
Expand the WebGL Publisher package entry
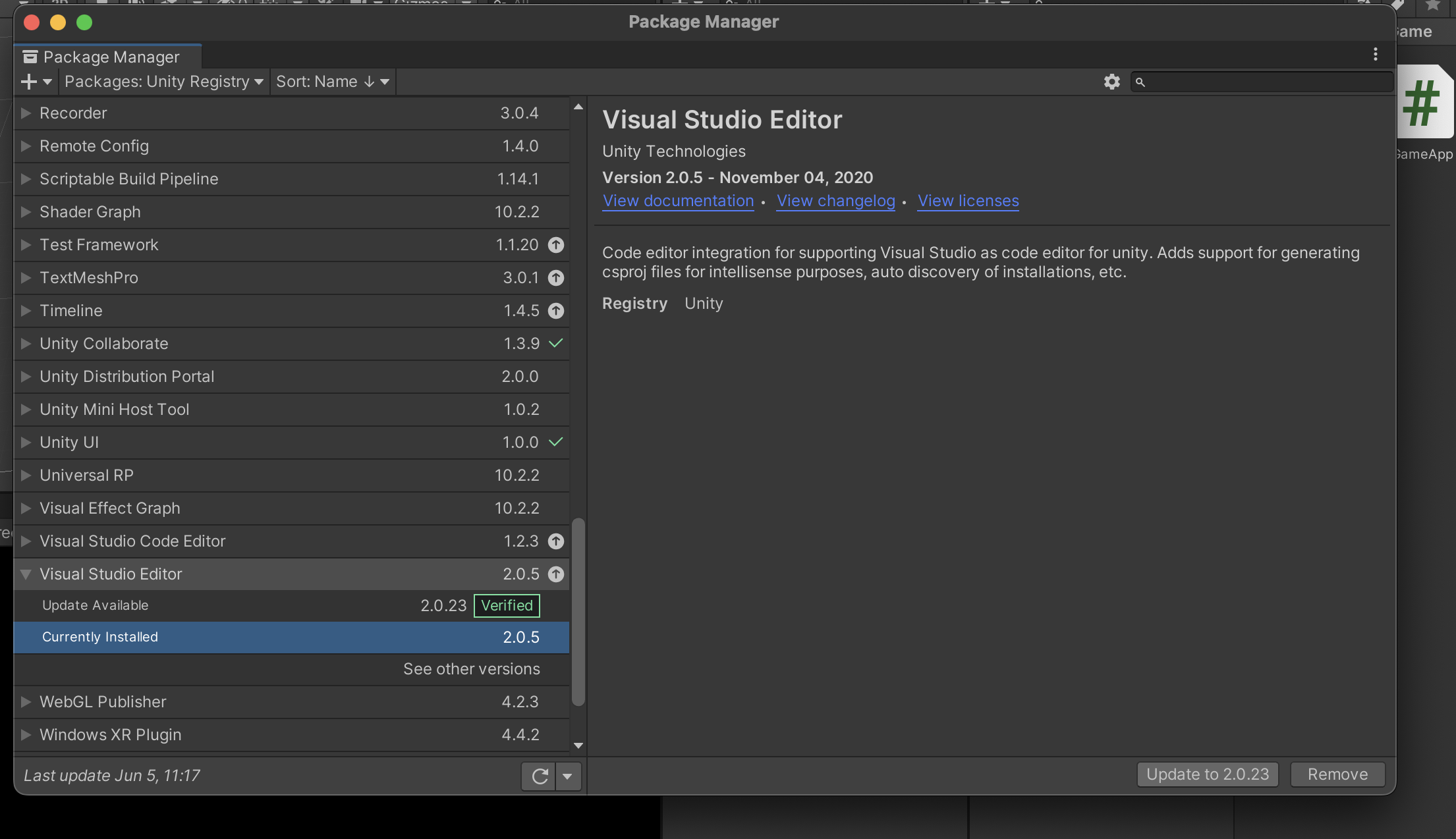pos(26,702)
